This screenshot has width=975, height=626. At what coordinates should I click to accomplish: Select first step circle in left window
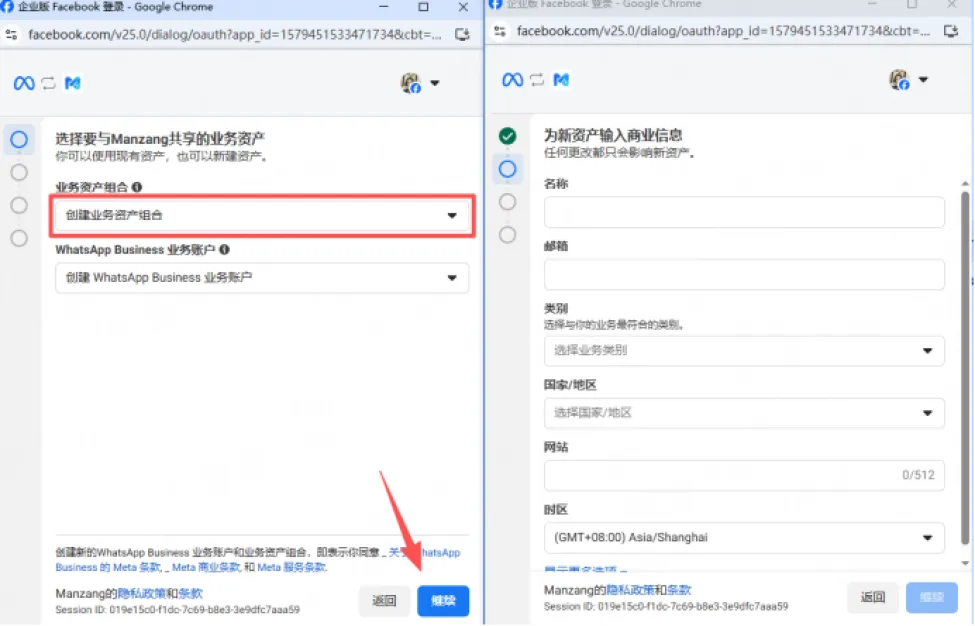pyautogui.click(x=19, y=139)
